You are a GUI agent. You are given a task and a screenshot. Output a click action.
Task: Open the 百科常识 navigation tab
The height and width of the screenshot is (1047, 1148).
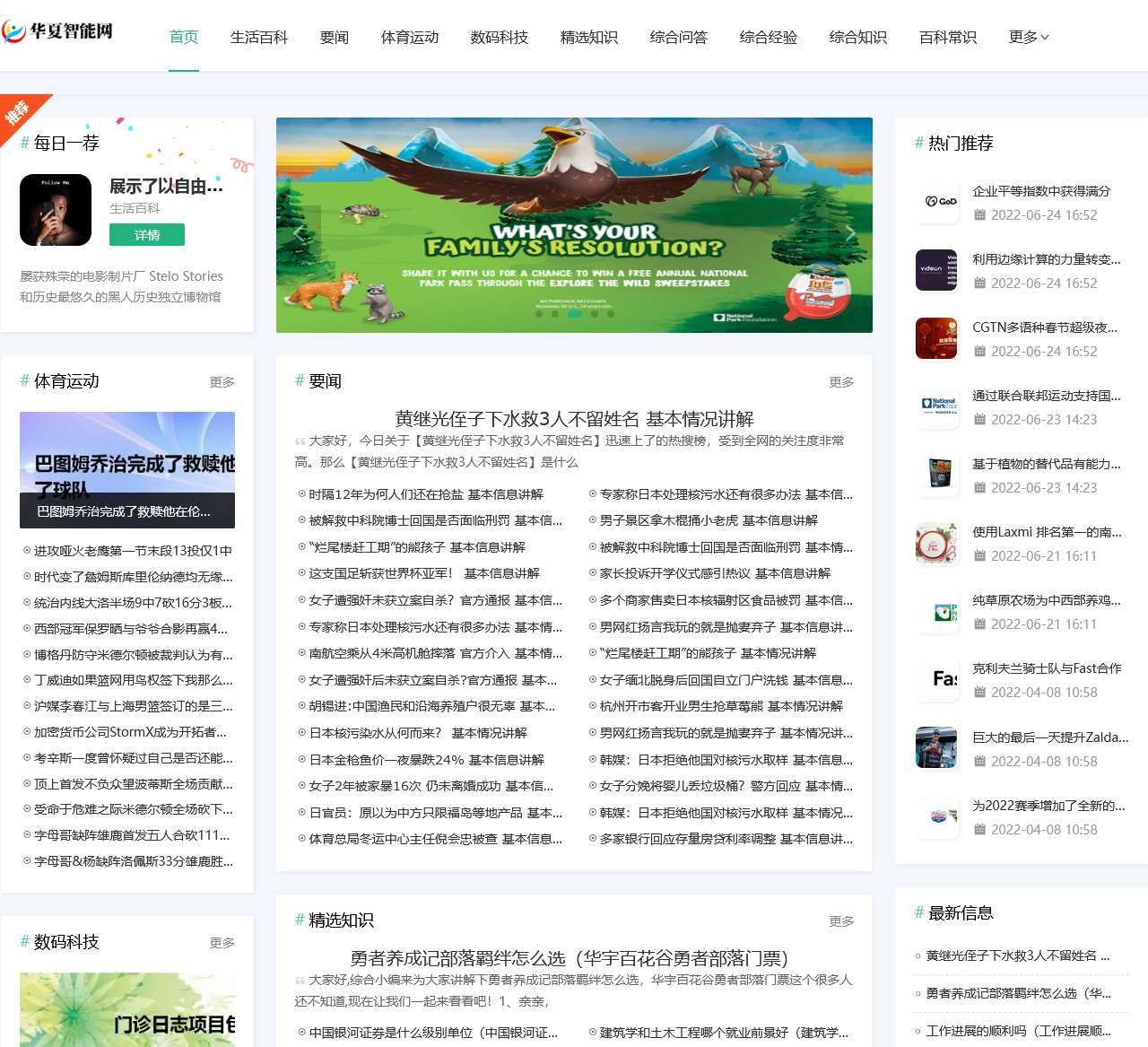point(948,37)
